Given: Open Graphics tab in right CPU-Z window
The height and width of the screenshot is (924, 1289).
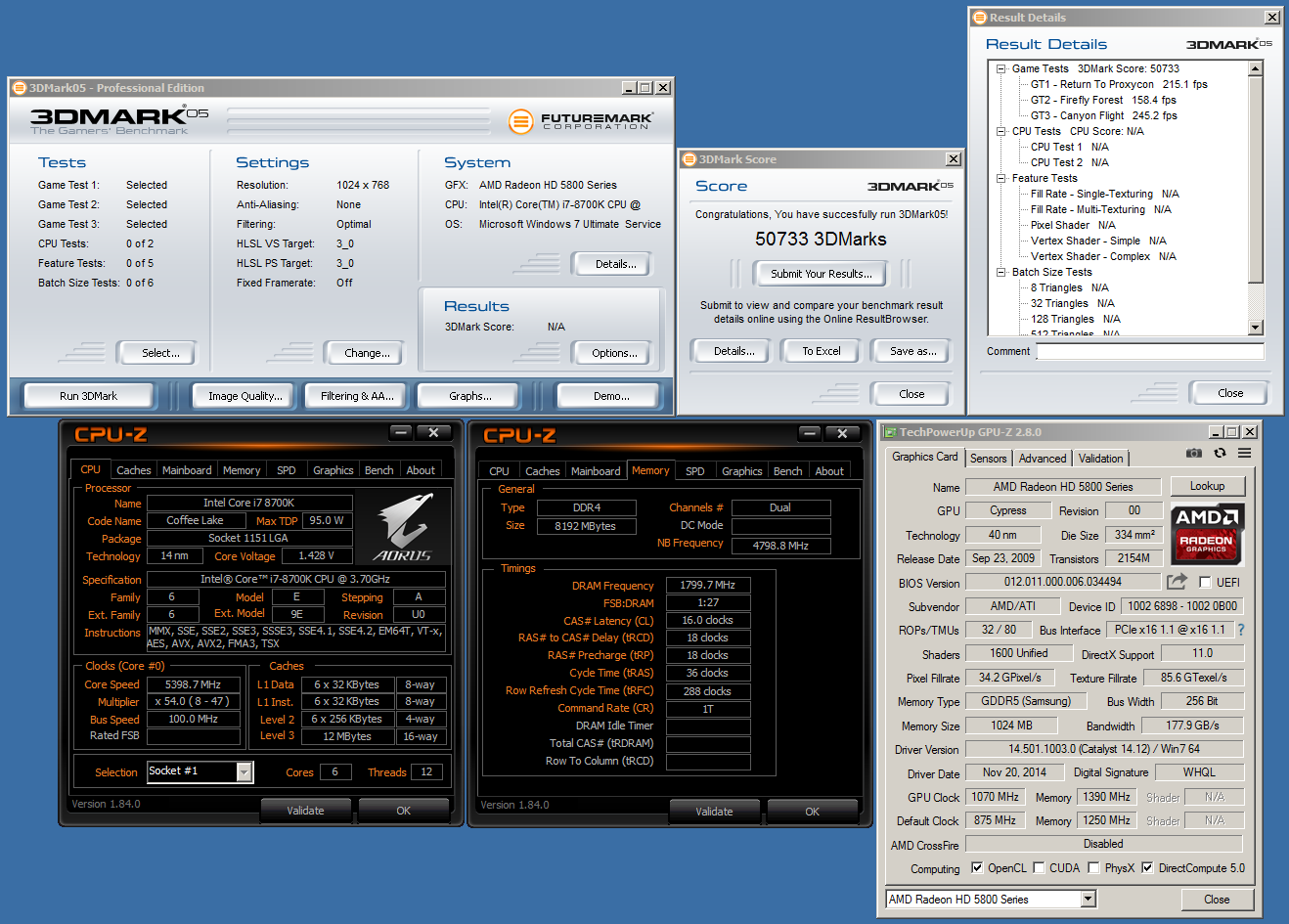Looking at the screenshot, I should coord(742,471).
